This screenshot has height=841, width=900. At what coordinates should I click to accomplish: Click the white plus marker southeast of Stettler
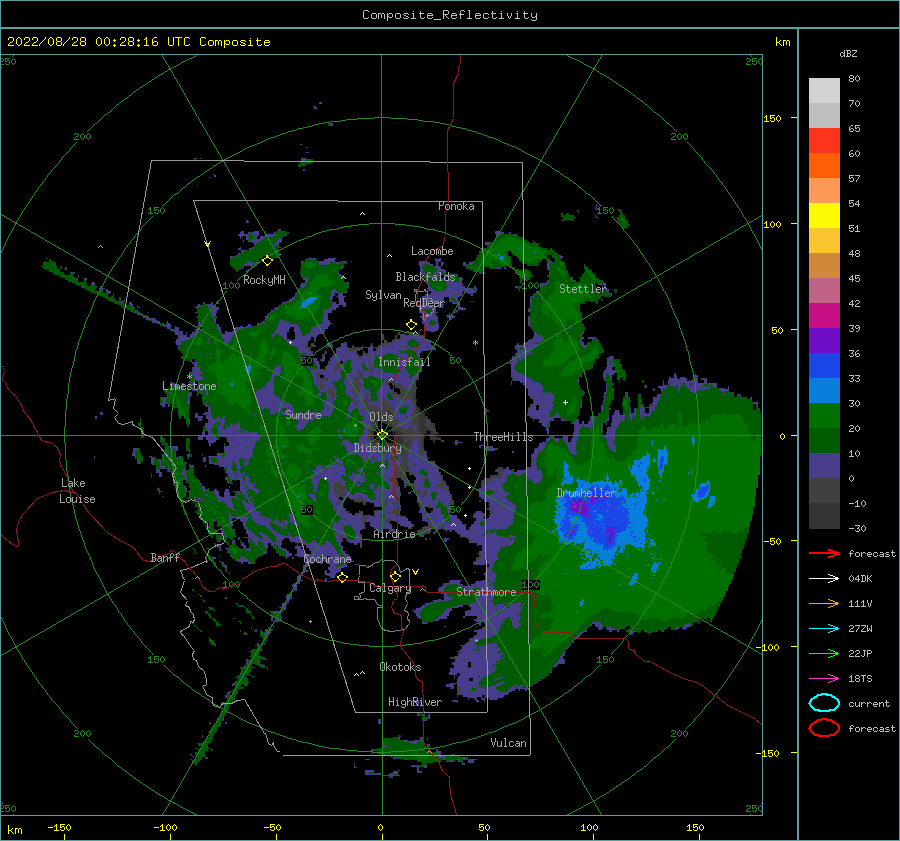pos(565,402)
